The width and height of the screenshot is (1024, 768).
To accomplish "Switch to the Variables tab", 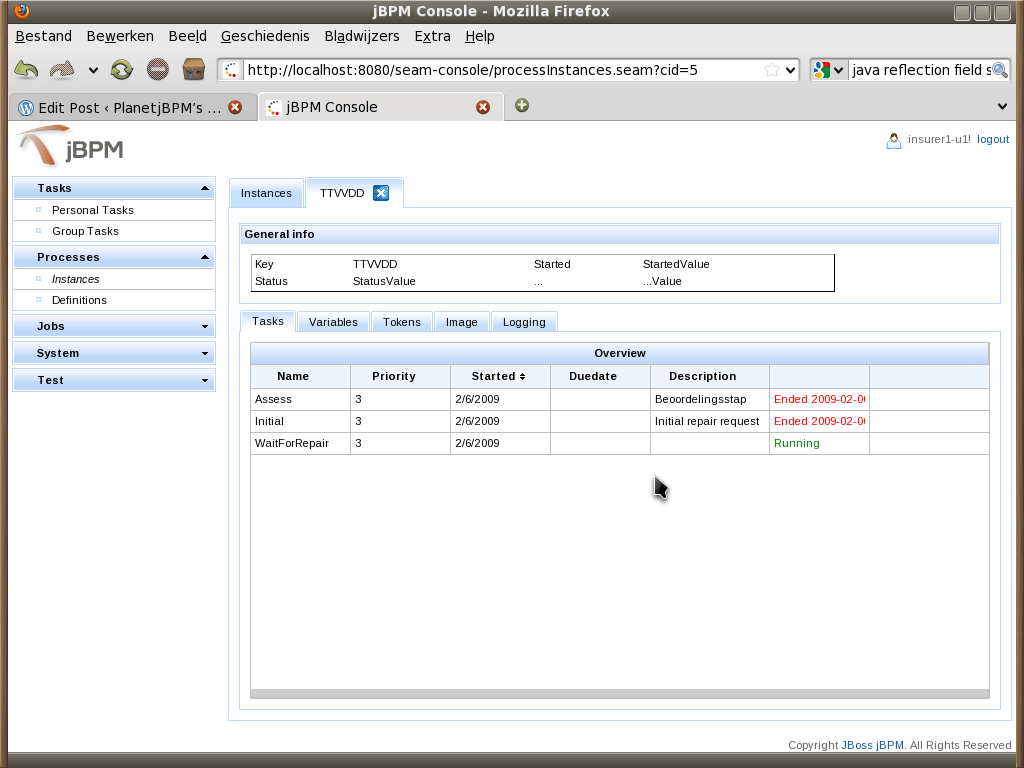I will pyautogui.click(x=332, y=321).
